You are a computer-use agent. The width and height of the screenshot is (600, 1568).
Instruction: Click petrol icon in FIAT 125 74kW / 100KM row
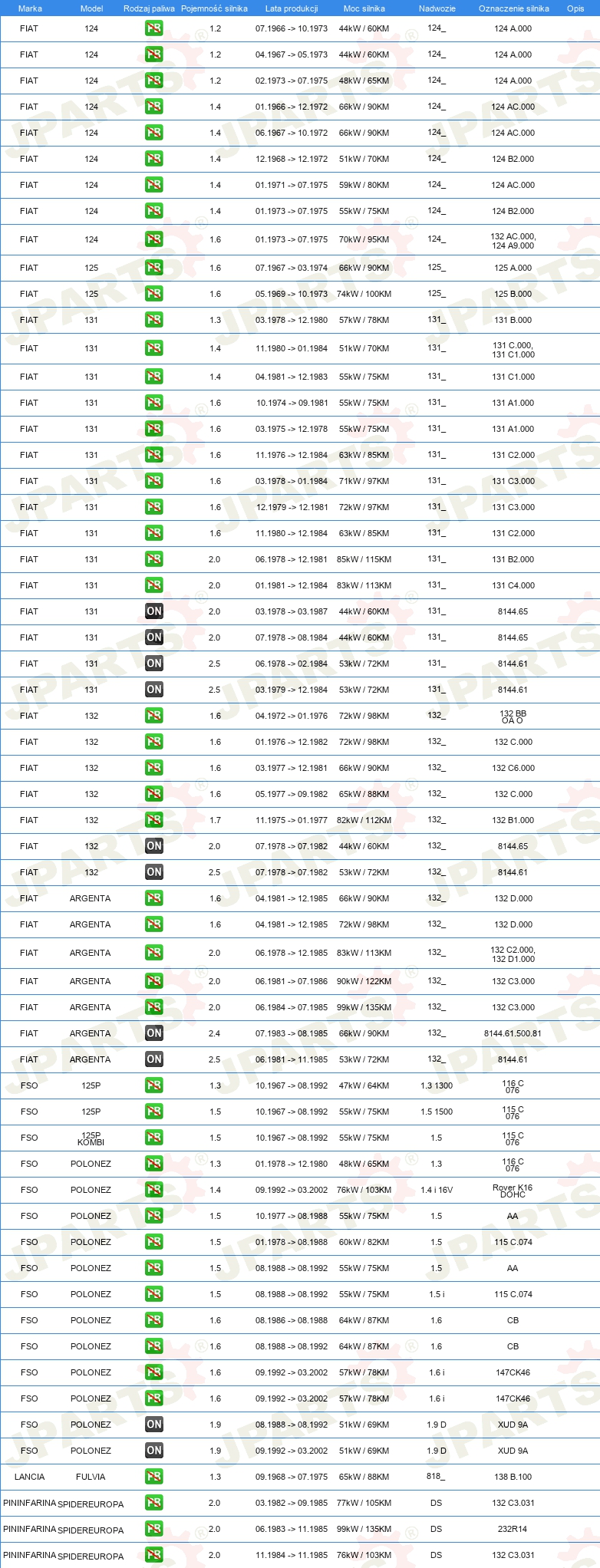[154, 294]
